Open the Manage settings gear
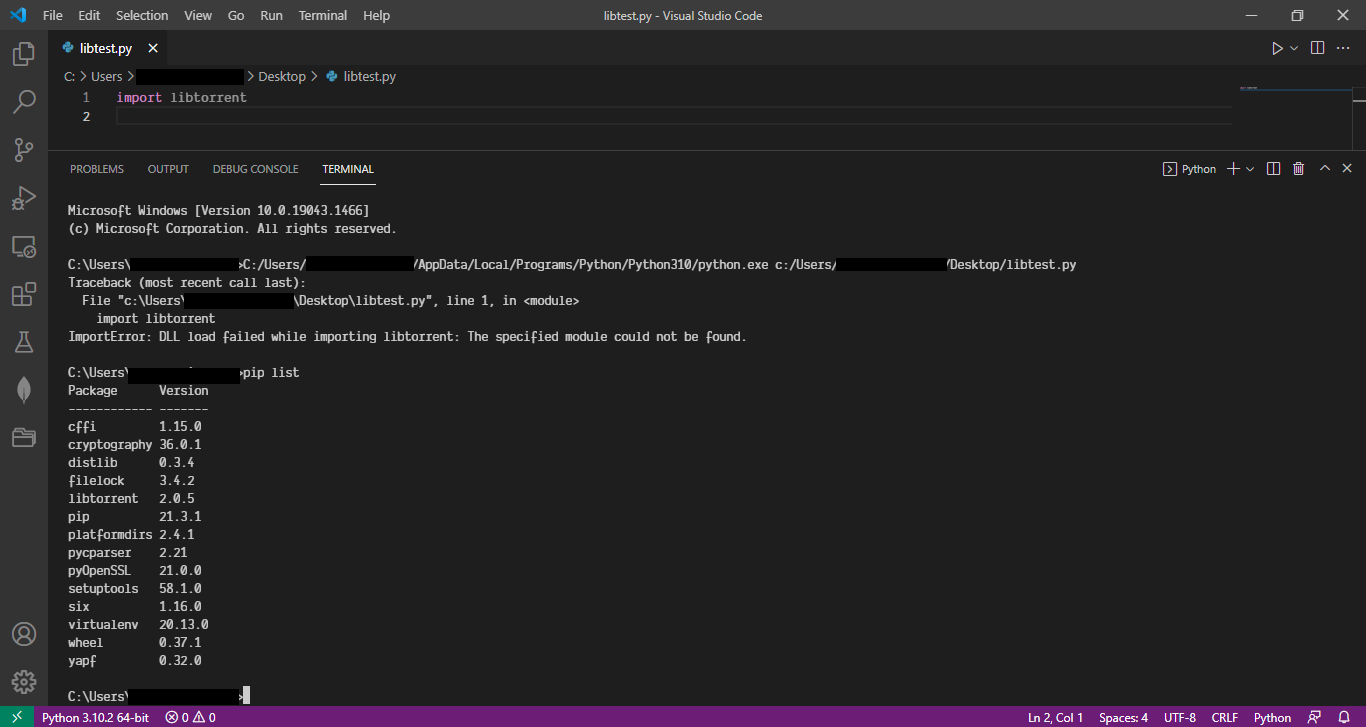Viewport: 1366px width, 727px height. (24, 681)
